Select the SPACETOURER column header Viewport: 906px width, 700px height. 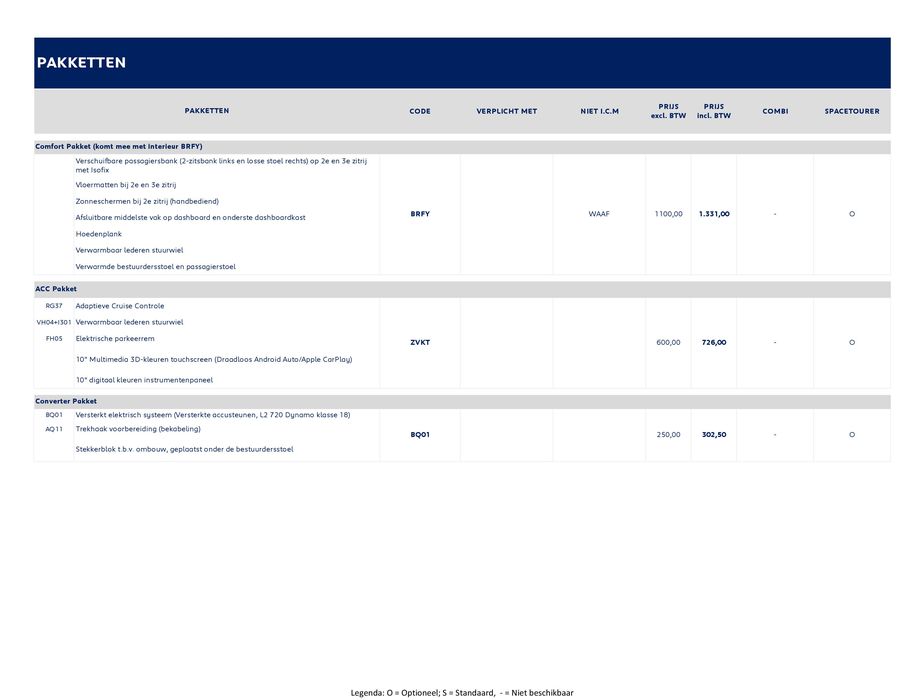click(851, 111)
